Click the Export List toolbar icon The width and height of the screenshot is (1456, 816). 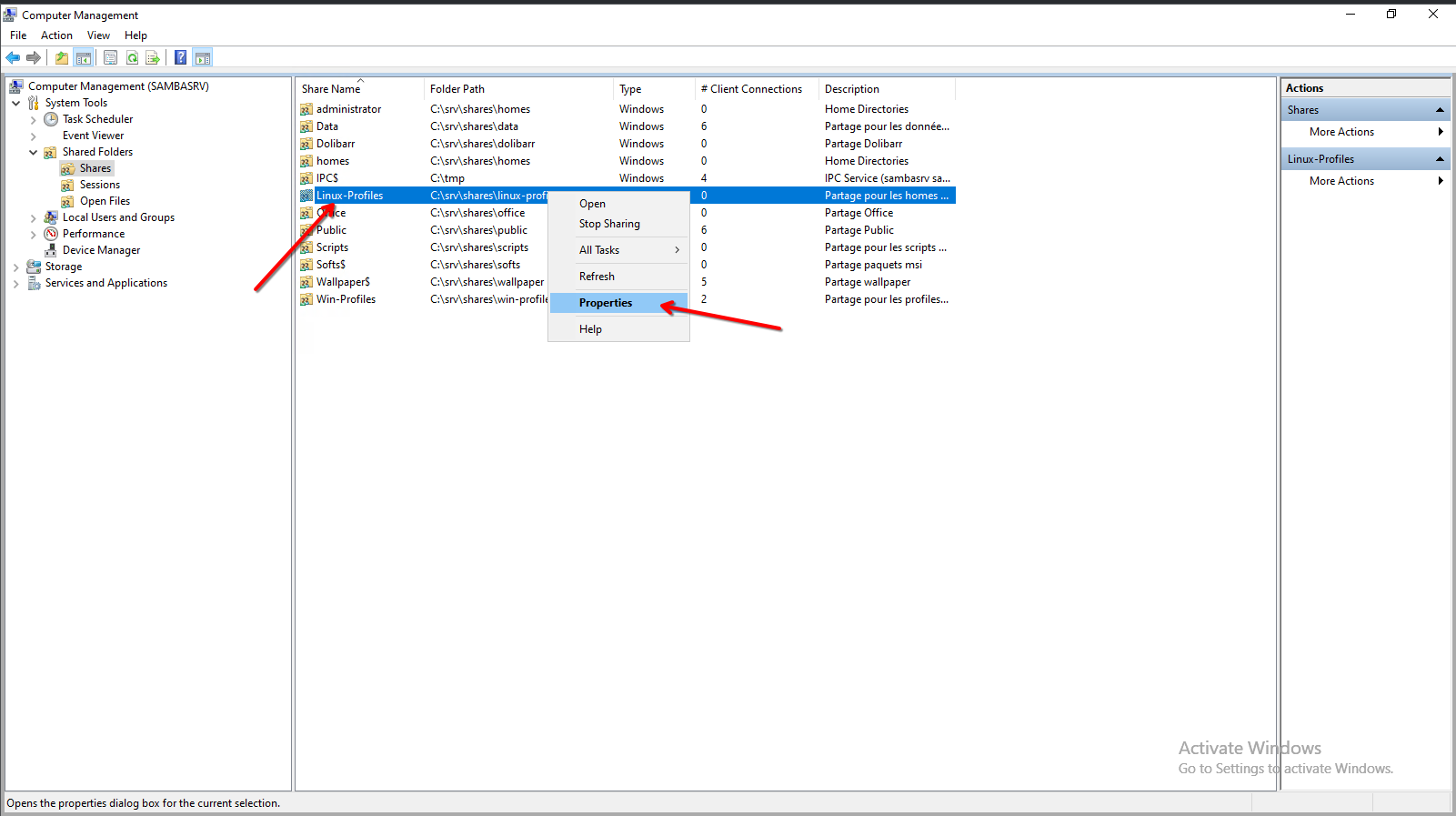[x=153, y=58]
